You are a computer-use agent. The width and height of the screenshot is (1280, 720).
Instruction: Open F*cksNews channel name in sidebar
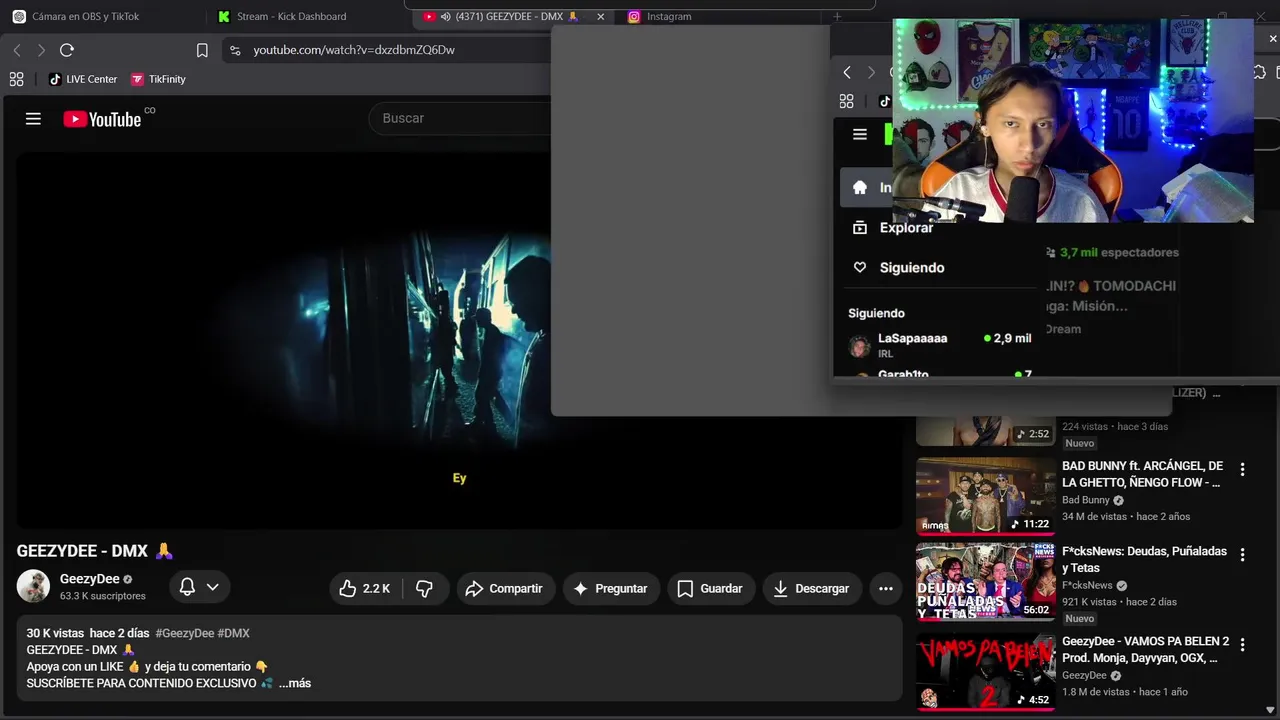pos(1087,585)
